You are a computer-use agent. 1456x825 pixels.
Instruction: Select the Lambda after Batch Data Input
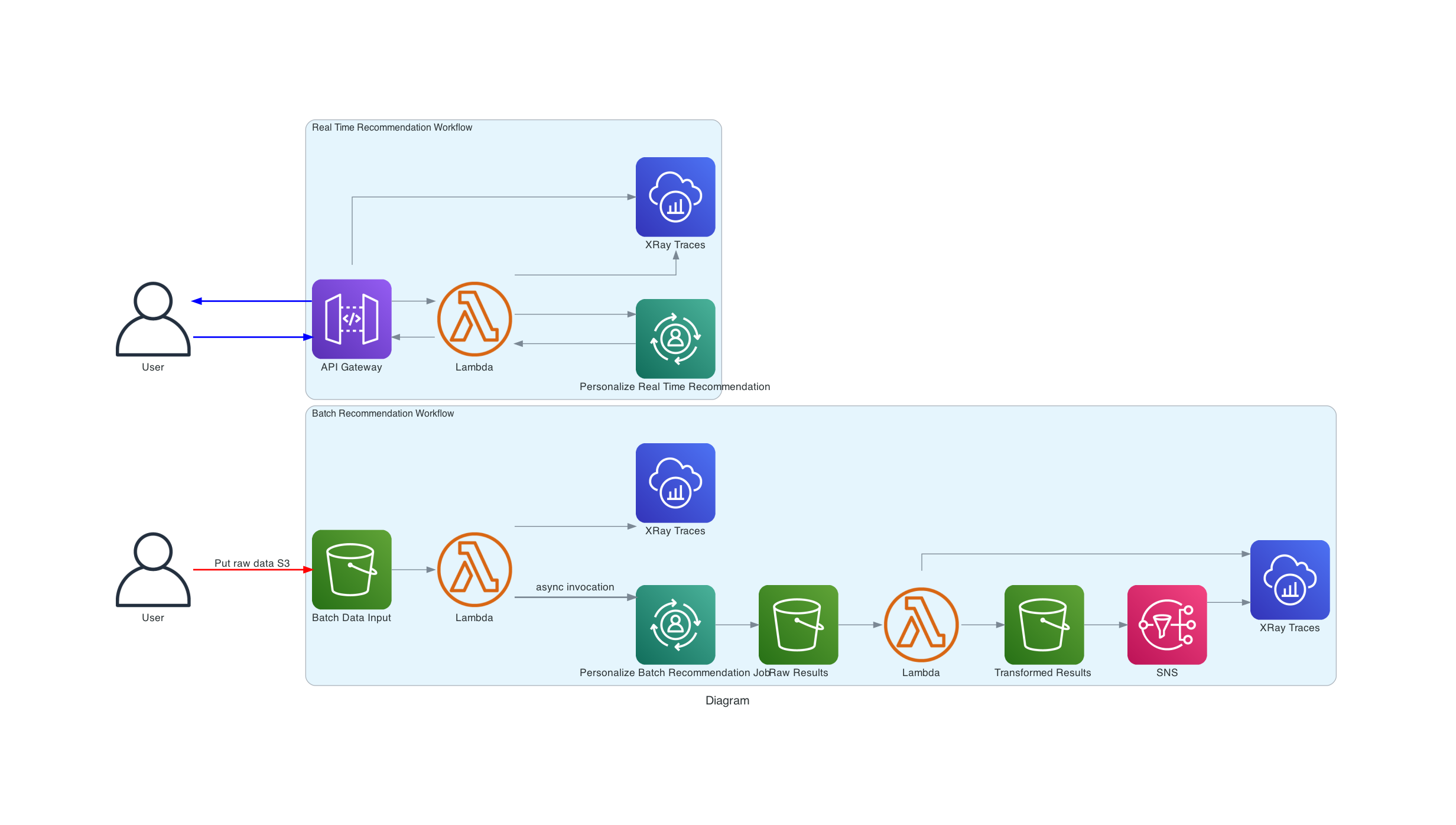coord(474,569)
